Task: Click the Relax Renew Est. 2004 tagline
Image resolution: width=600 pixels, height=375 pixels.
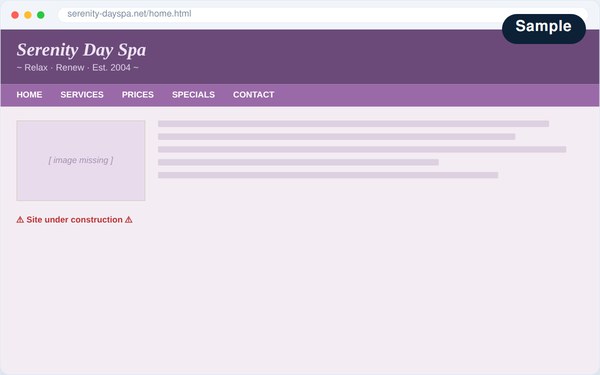Action: [x=77, y=68]
